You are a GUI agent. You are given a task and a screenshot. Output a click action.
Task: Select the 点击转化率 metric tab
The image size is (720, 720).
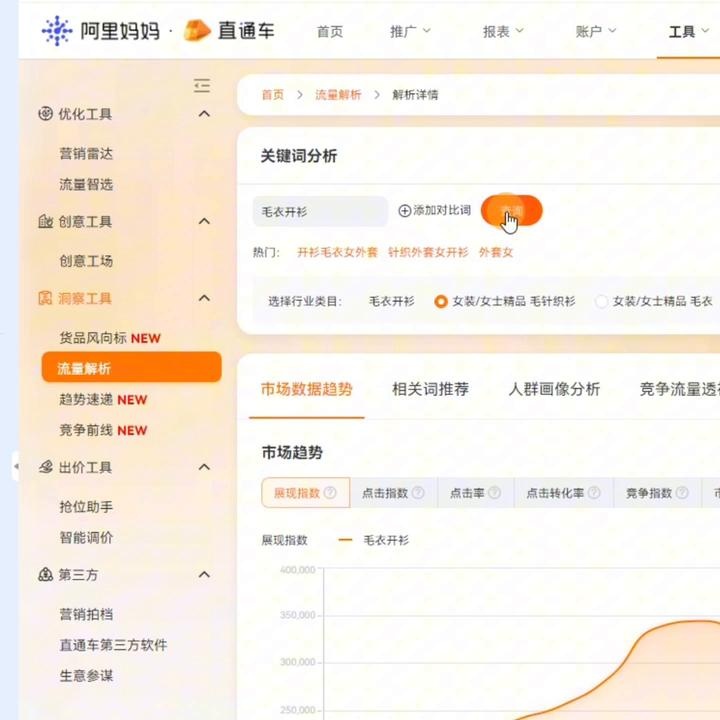563,493
